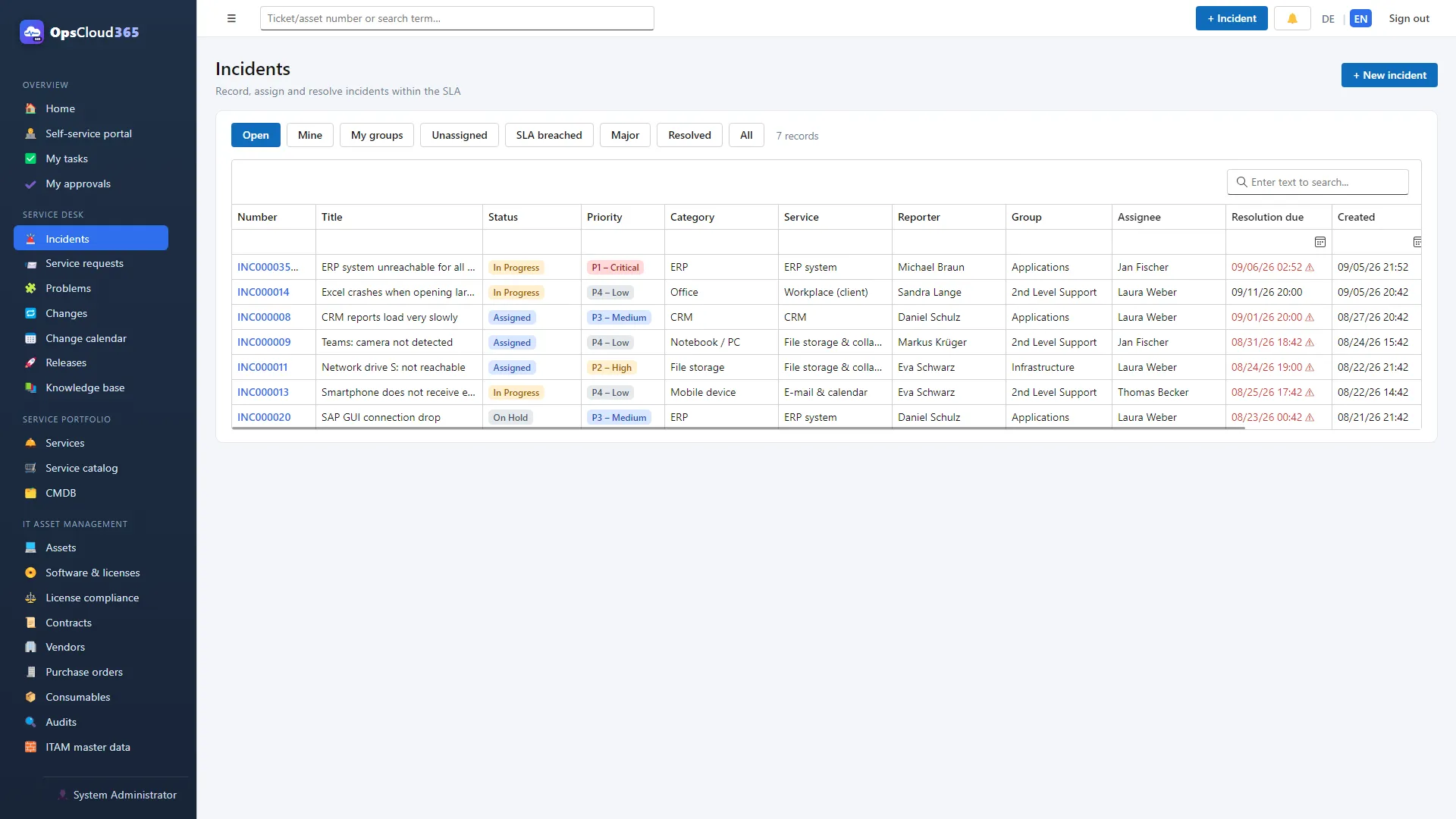Open Resolution due date filter calendar

click(x=1319, y=242)
